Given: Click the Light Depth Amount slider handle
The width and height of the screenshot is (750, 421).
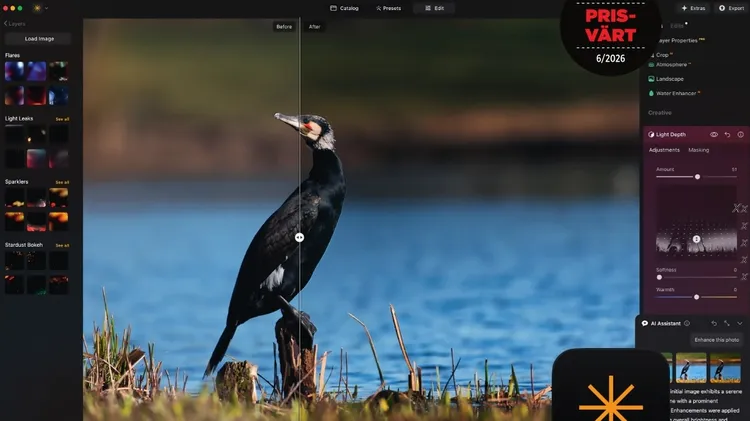Looking at the screenshot, I should pos(697,177).
